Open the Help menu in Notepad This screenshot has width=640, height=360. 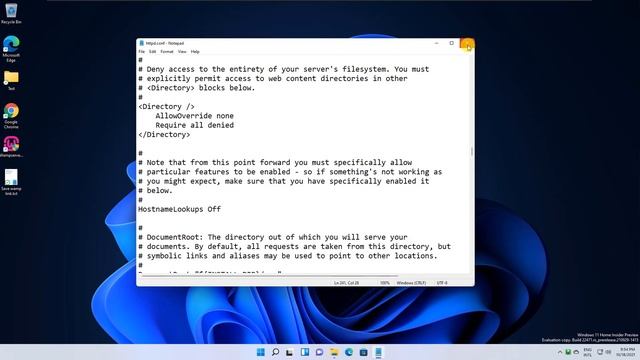(195, 52)
